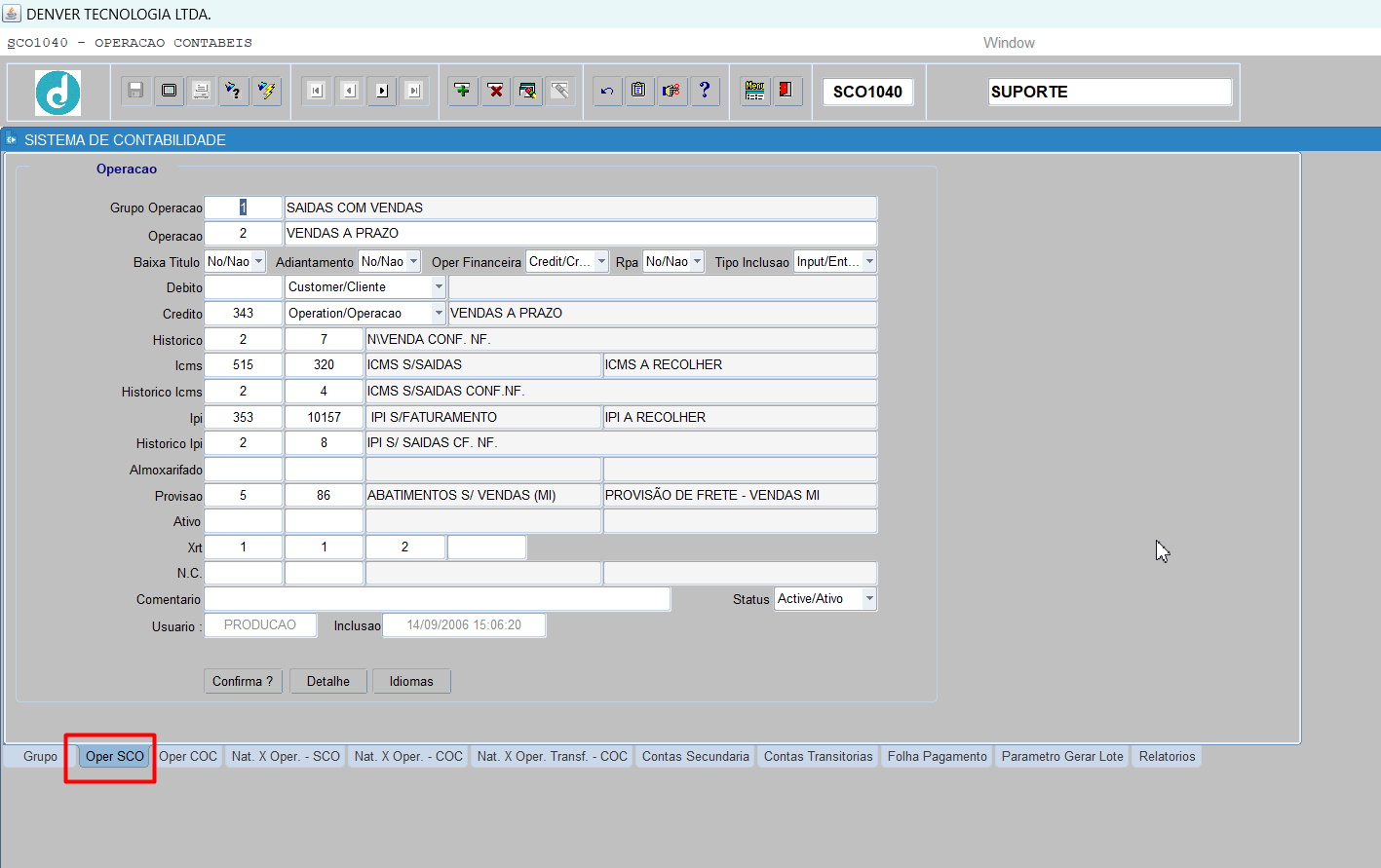Click the Grupo Operacao code field
Image resolution: width=1381 pixels, height=868 pixels.
click(x=243, y=208)
